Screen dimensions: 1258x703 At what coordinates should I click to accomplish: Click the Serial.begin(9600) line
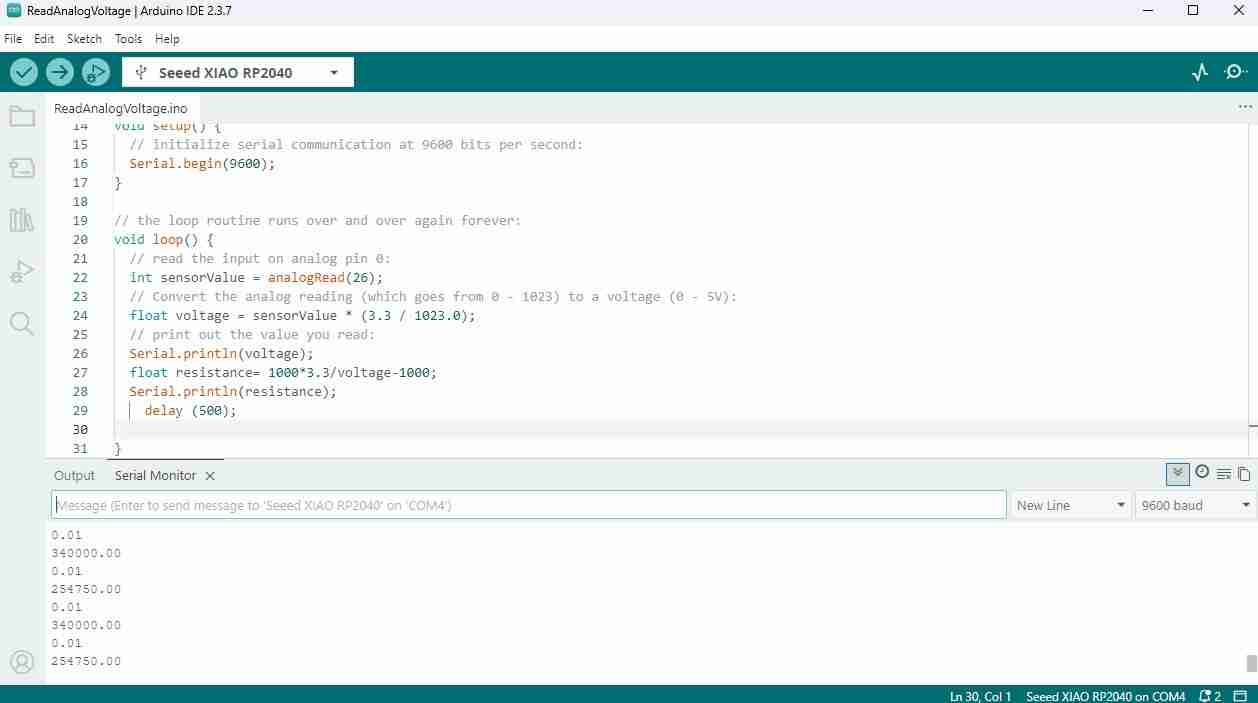(x=202, y=163)
